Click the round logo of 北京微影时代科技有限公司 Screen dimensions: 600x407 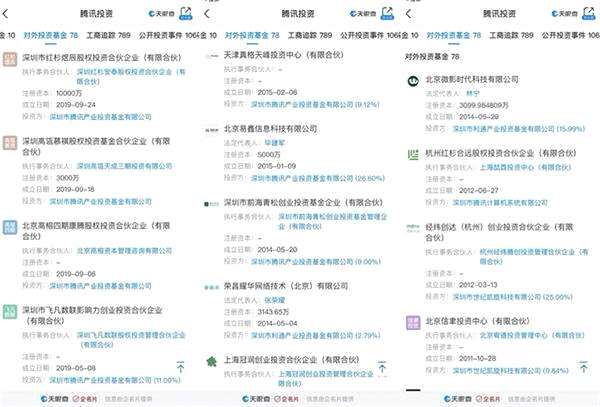click(413, 81)
